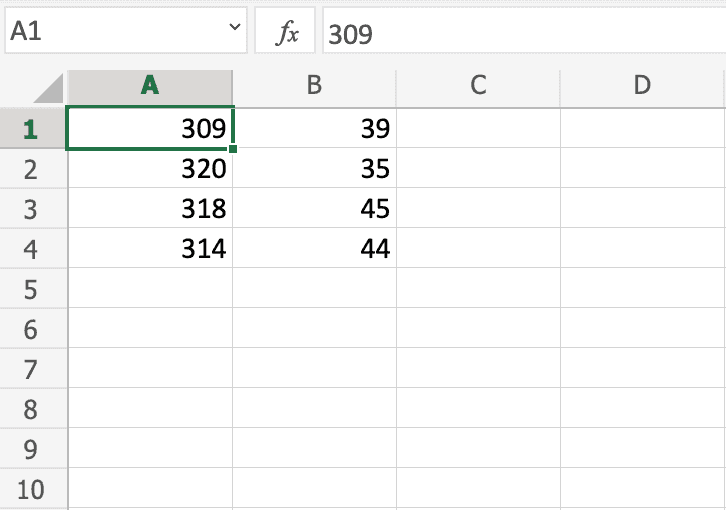Click cell A4 containing 314

pyautogui.click(x=150, y=249)
